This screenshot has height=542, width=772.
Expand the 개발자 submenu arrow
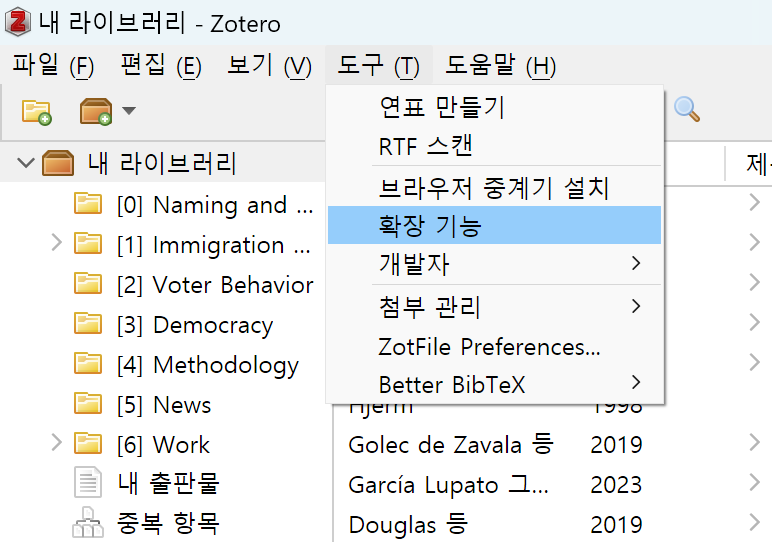point(636,263)
